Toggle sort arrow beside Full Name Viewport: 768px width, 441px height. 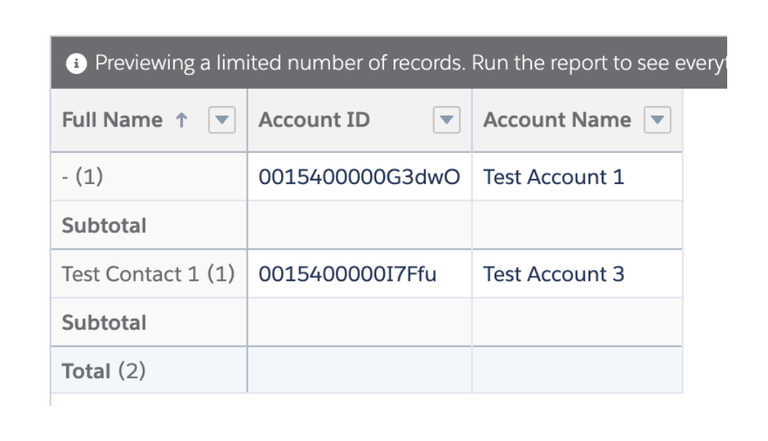181,120
